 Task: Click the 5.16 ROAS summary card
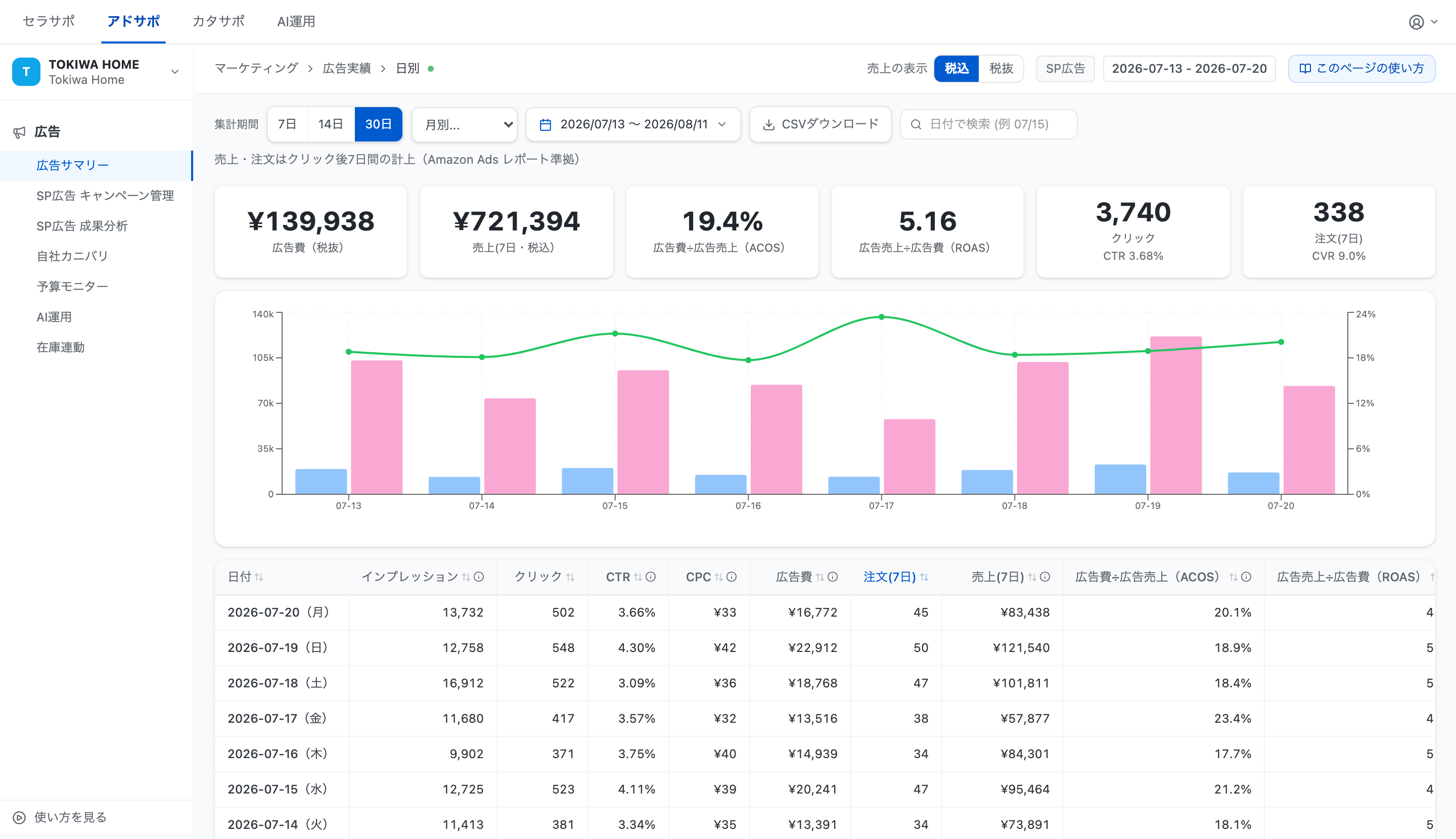[x=927, y=231]
